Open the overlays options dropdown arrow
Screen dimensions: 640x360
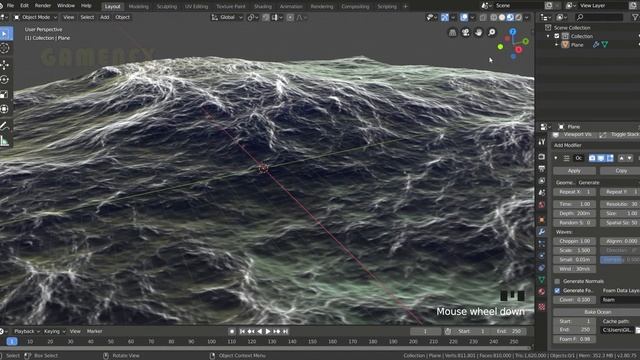[x=472, y=18]
